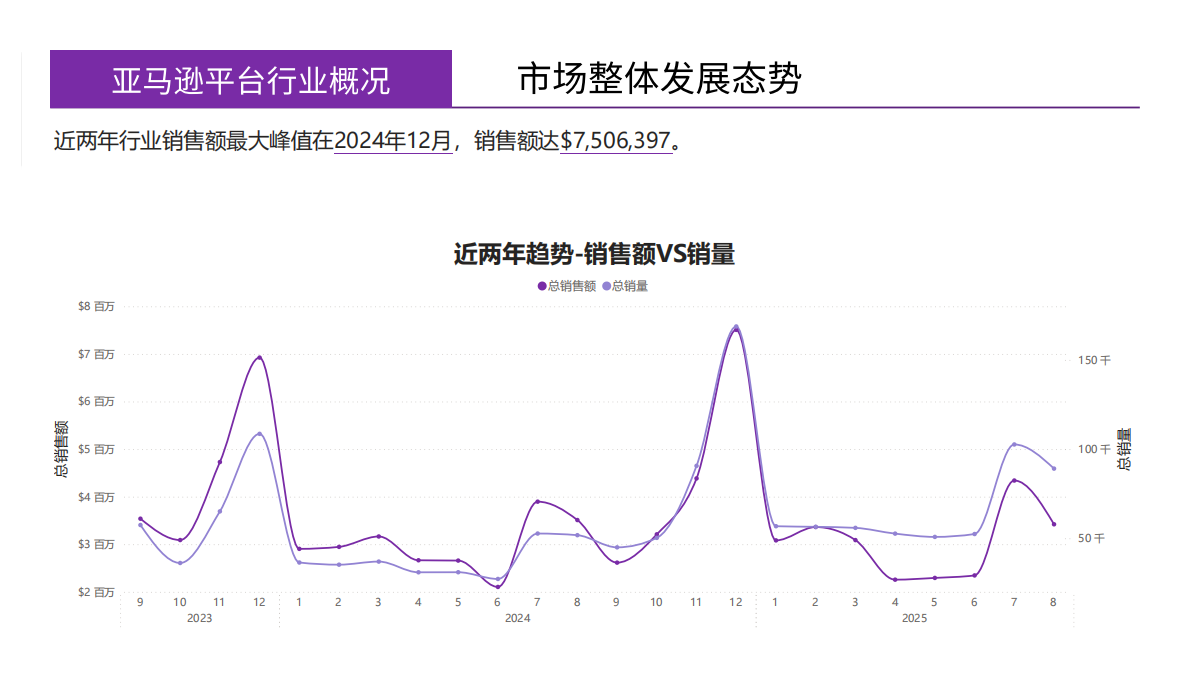Click the underlined 2024年12月 text
1190x688 pixels.
pyautogui.click(x=393, y=140)
